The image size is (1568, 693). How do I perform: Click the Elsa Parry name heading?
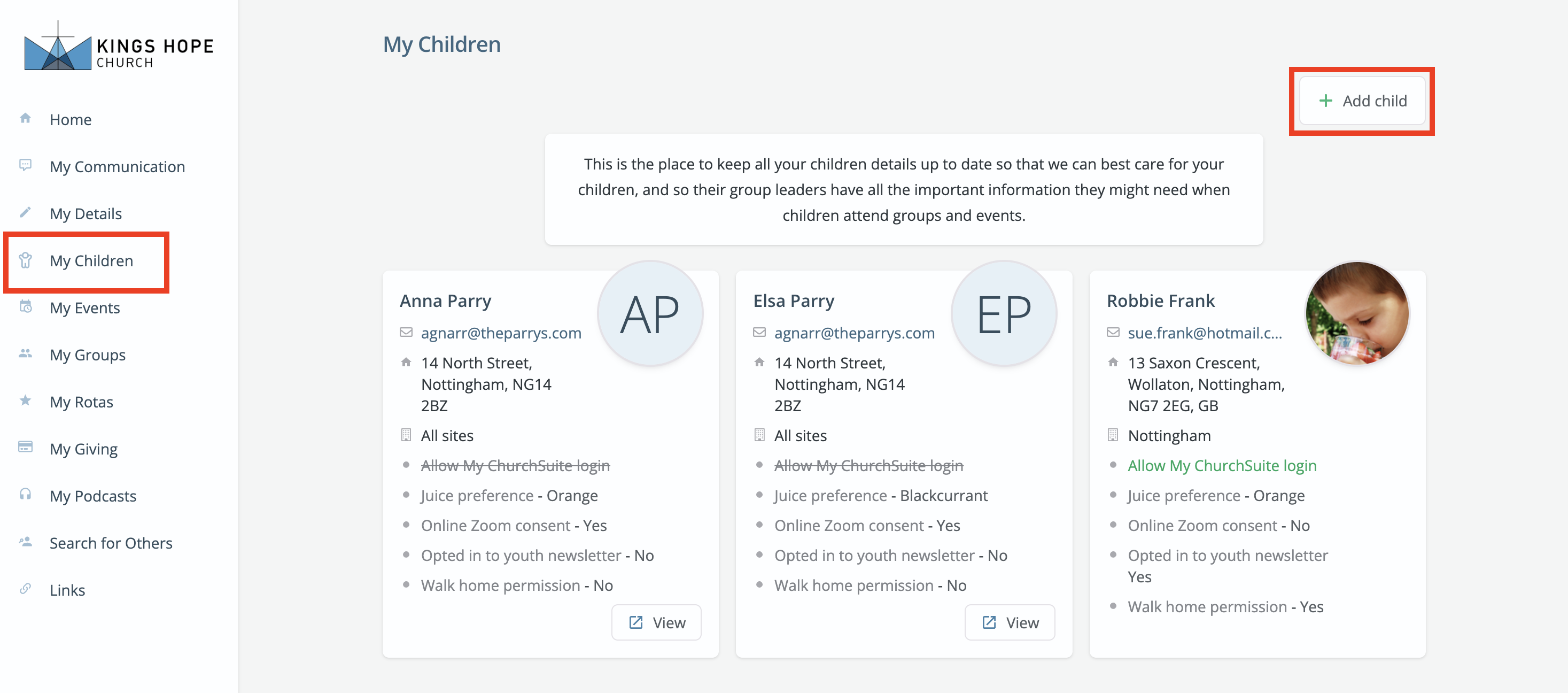click(x=793, y=300)
